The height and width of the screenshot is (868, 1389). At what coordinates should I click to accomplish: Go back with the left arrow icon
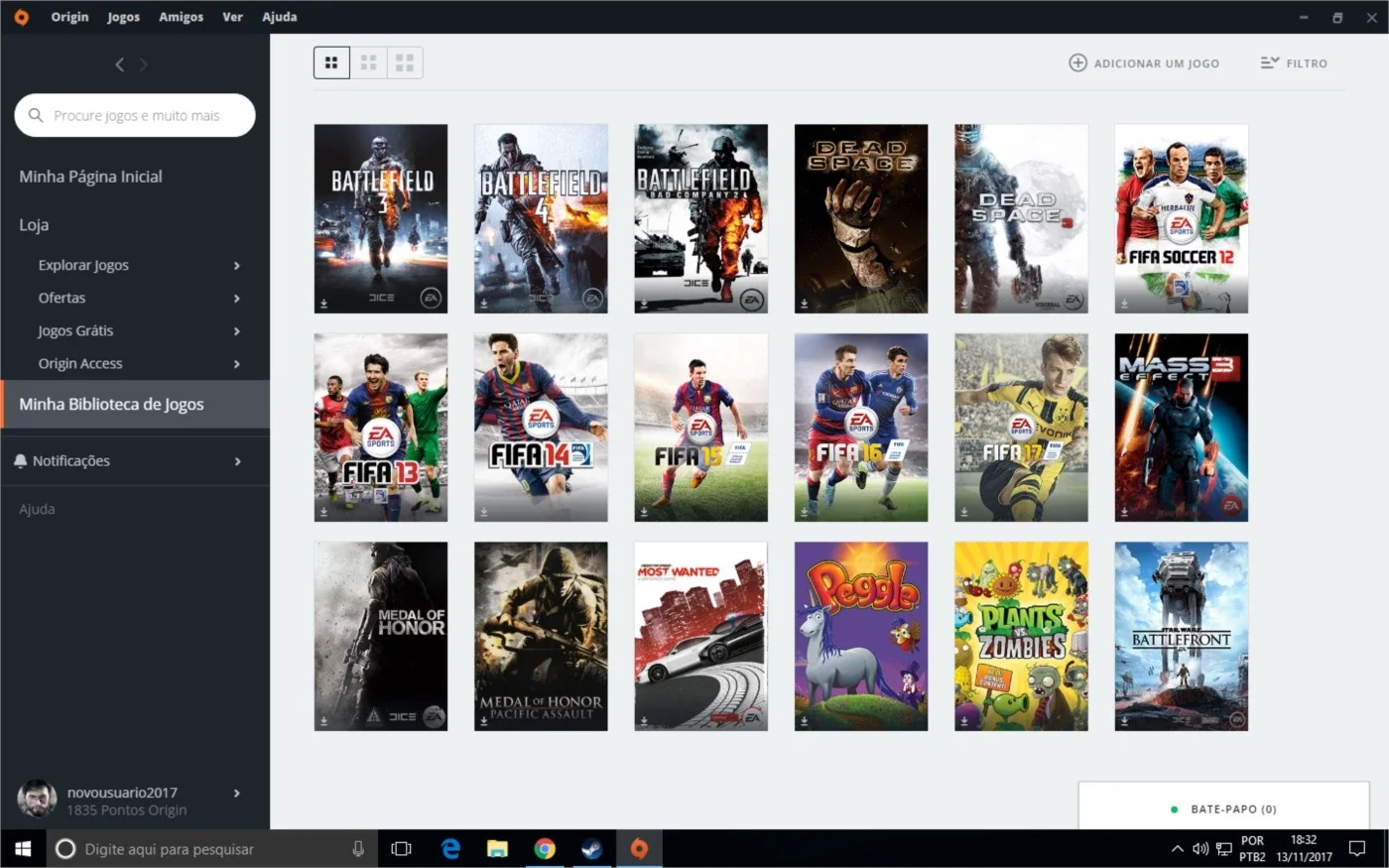(119, 64)
